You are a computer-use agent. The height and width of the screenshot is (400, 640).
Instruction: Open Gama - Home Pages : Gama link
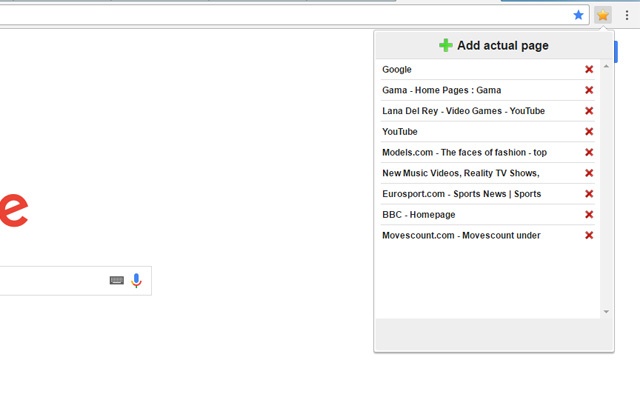(442, 90)
